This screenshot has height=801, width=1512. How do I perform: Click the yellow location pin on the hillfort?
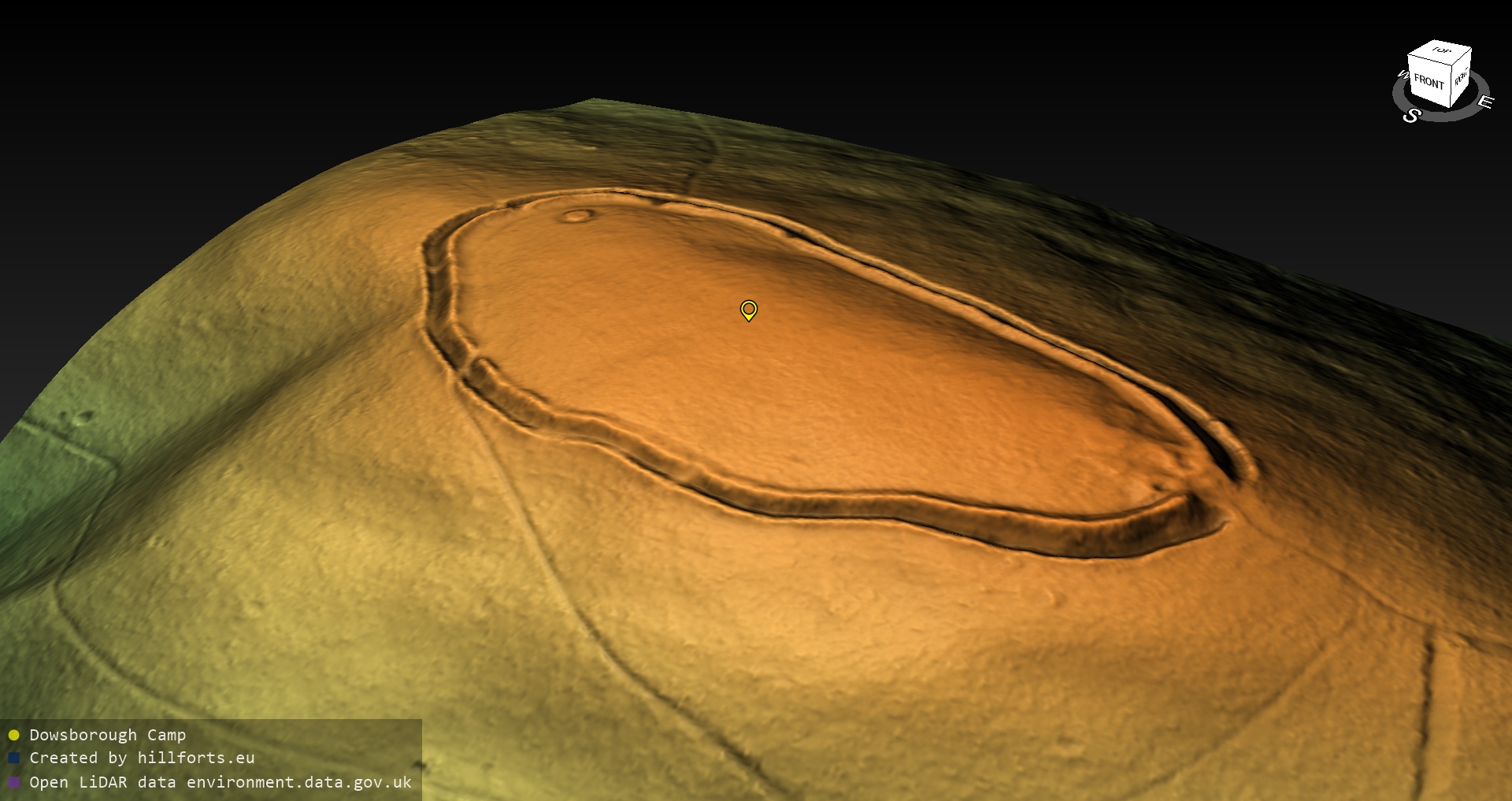point(749,310)
